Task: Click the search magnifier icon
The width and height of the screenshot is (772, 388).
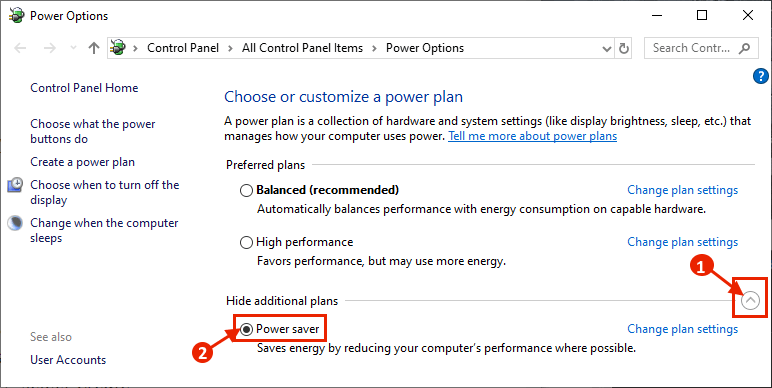Action: (x=744, y=48)
